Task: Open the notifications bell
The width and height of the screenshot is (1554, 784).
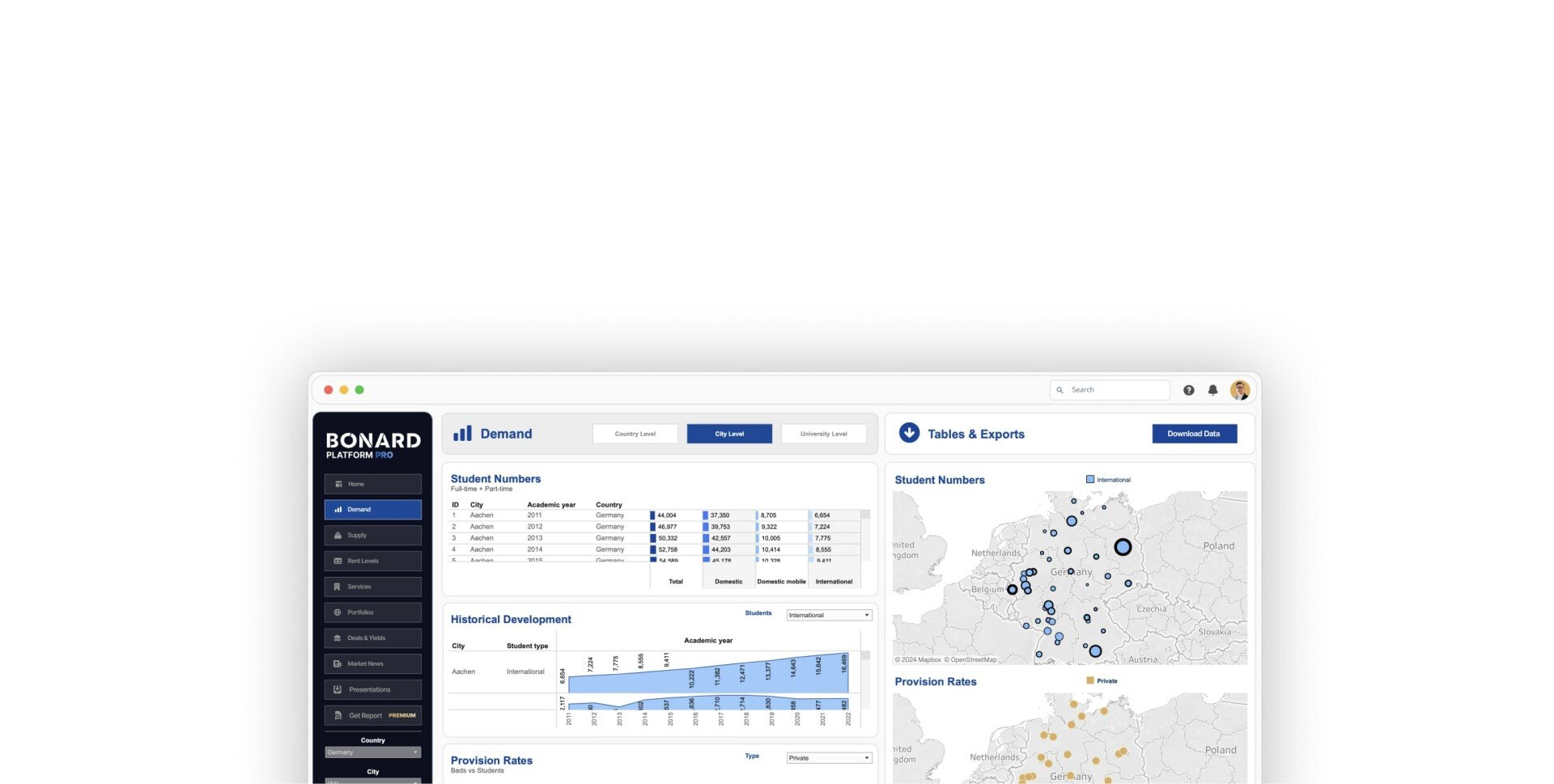Action: [x=1212, y=390]
